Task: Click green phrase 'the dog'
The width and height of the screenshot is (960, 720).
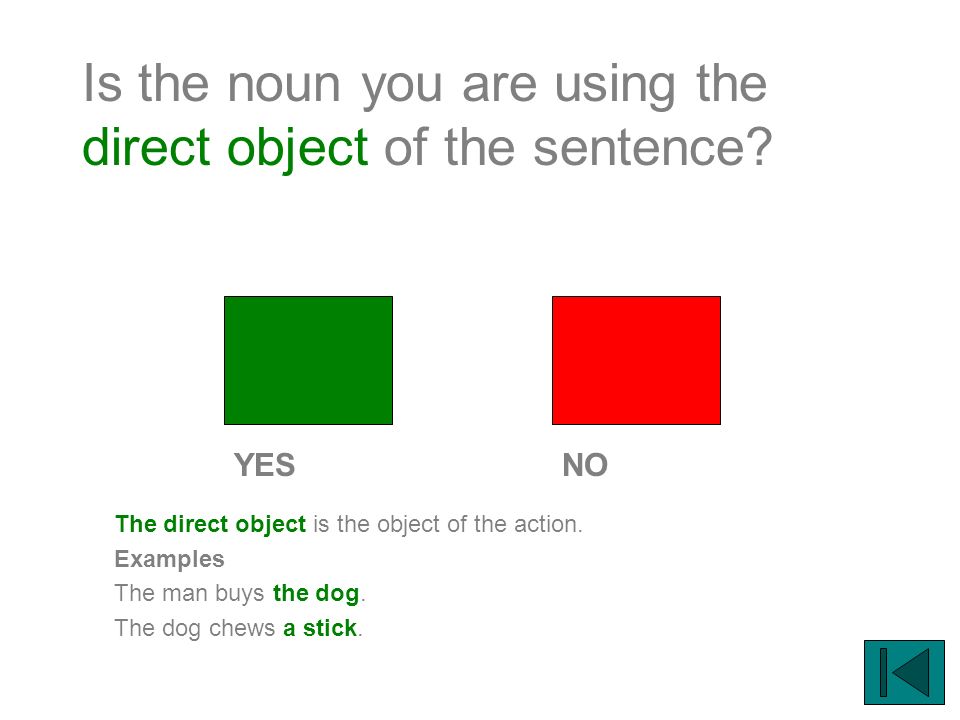Action: [316, 593]
